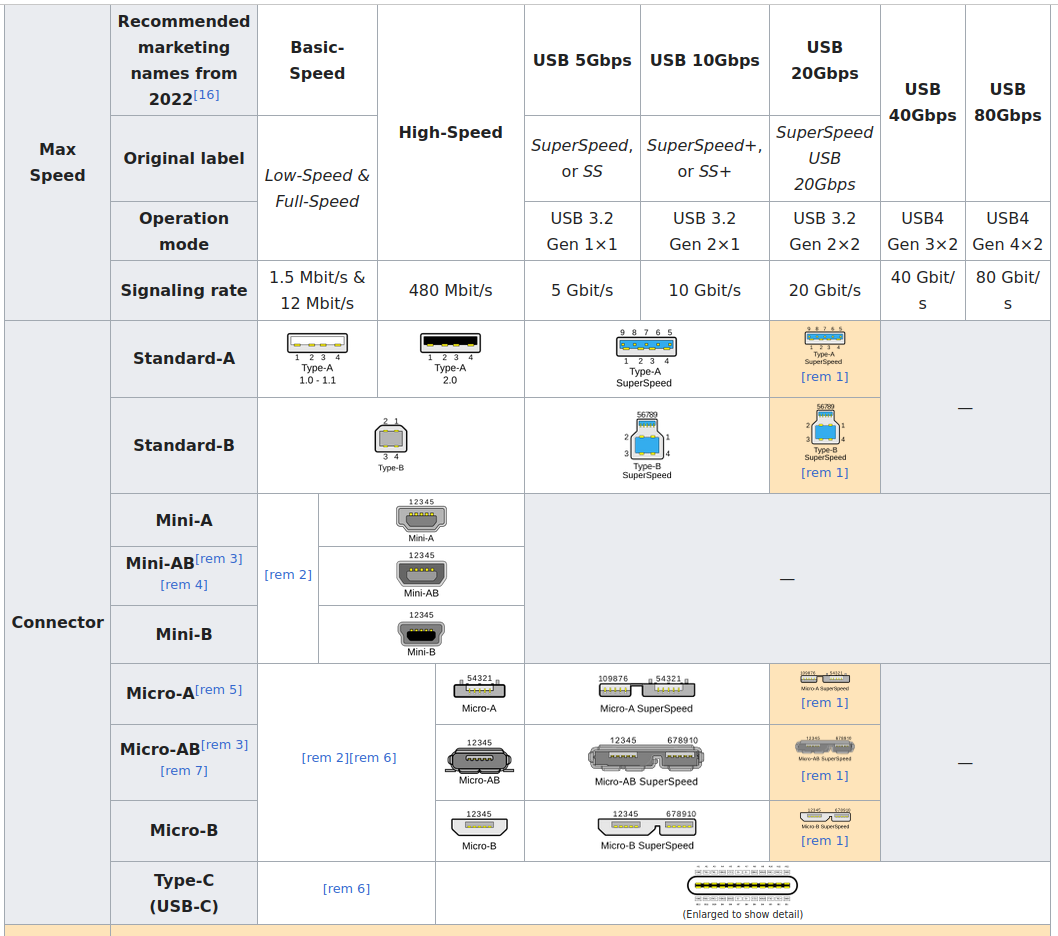Open [rem 6] link in Type-C row
1058x936 pixels.
click(x=346, y=889)
